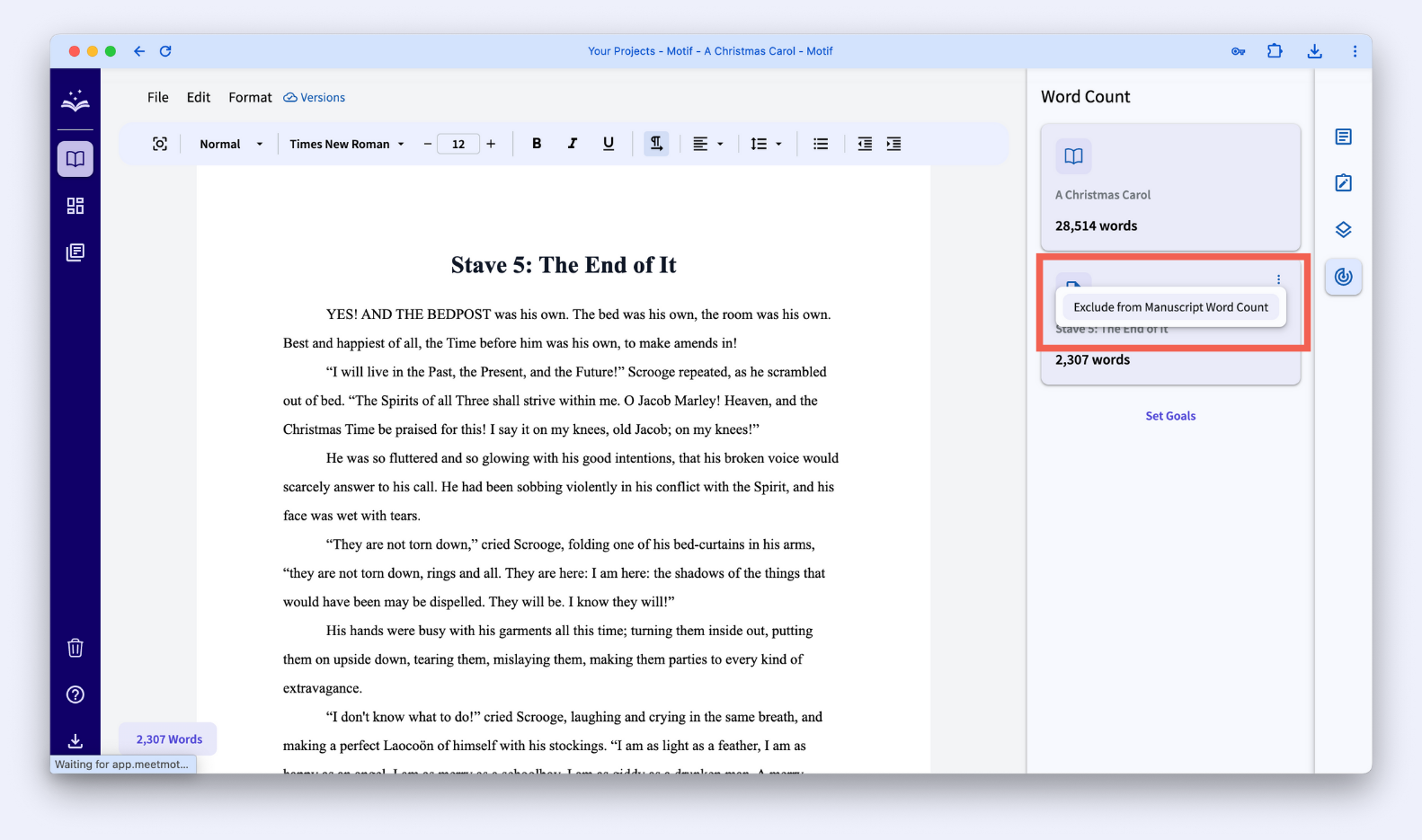
Task: Click the Stave 5: The End of It heading
Action: coord(564,265)
